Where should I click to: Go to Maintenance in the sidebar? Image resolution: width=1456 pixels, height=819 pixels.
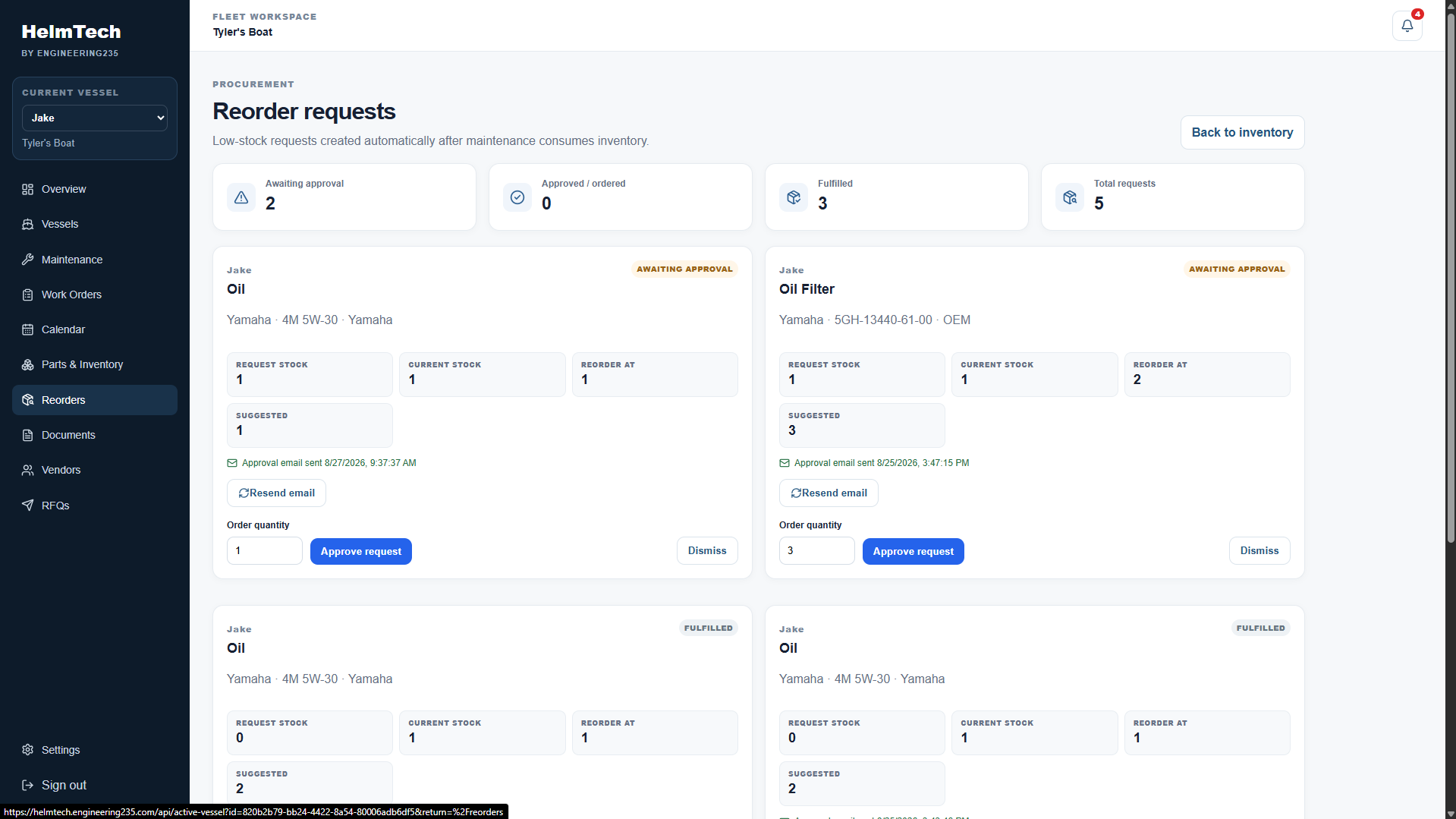pos(95,260)
